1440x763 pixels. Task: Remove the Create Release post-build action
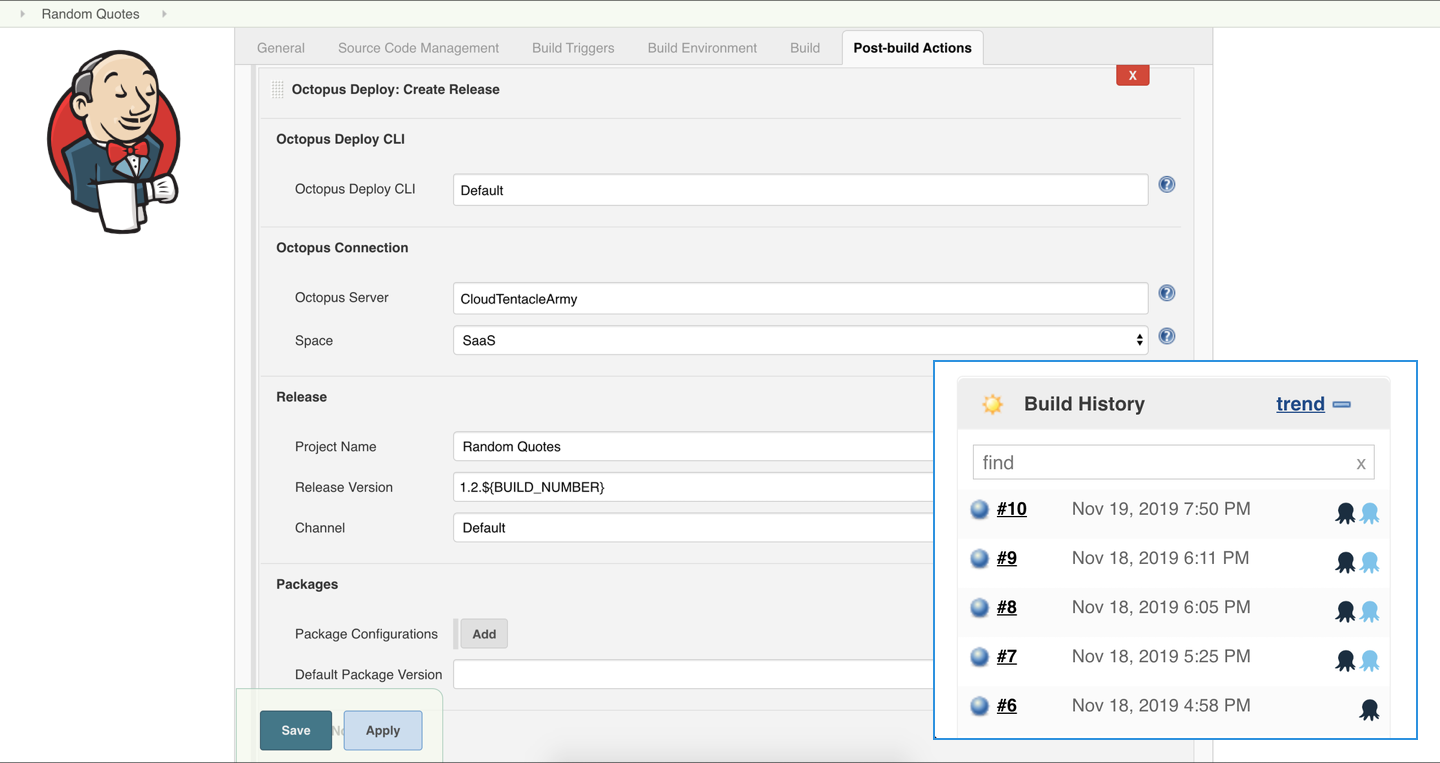(1132, 74)
